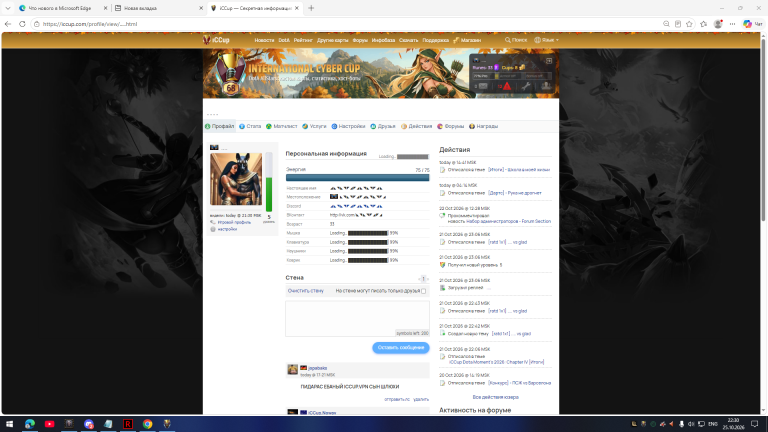
Task: Open Microsoft Edge from the taskbar
Action: click(30, 424)
